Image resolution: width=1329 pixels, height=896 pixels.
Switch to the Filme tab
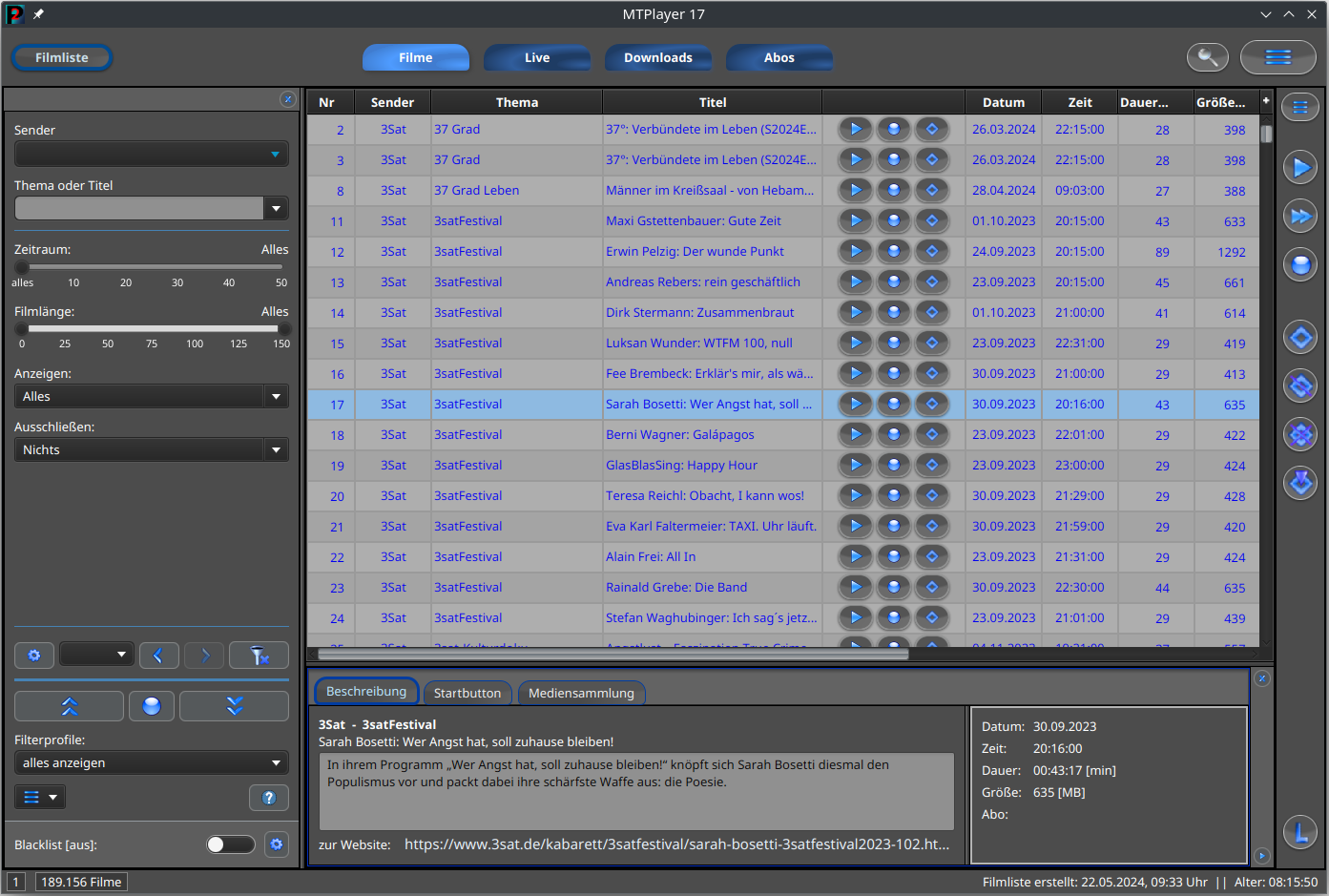(415, 57)
